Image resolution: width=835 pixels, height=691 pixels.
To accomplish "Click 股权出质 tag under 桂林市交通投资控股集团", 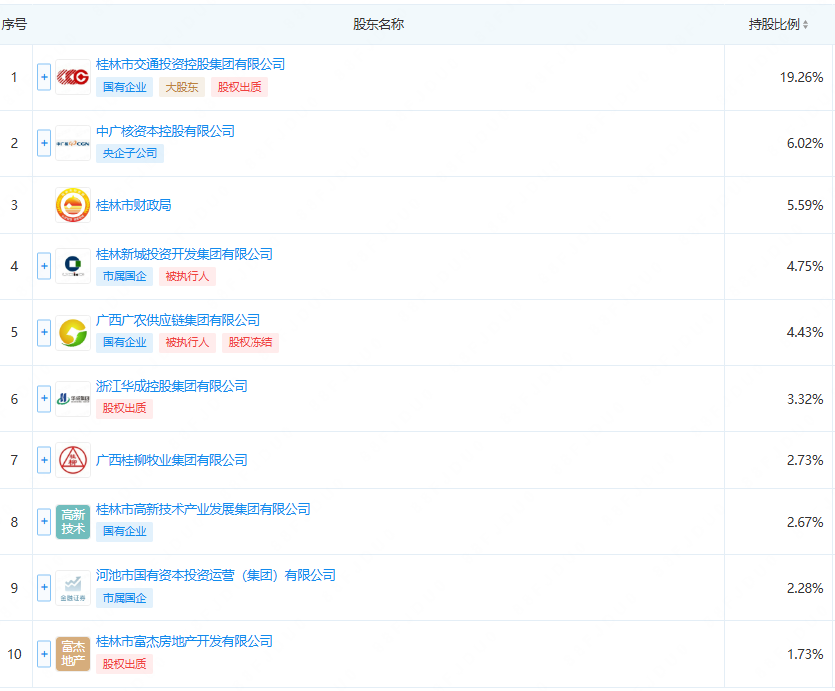I will click(x=240, y=87).
